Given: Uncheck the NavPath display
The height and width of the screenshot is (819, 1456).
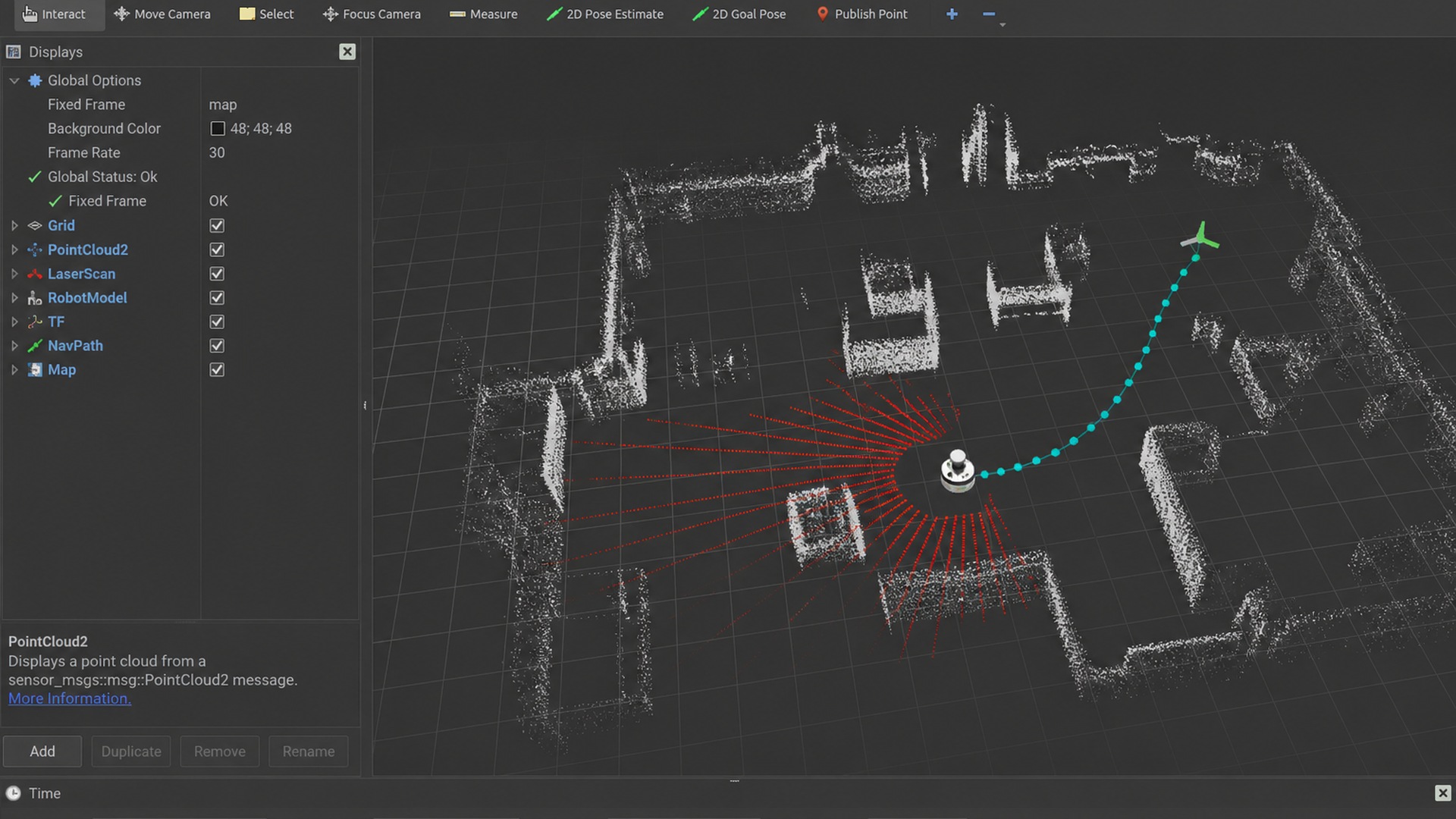Looking at the screenshot, I should tap(217, 346).
